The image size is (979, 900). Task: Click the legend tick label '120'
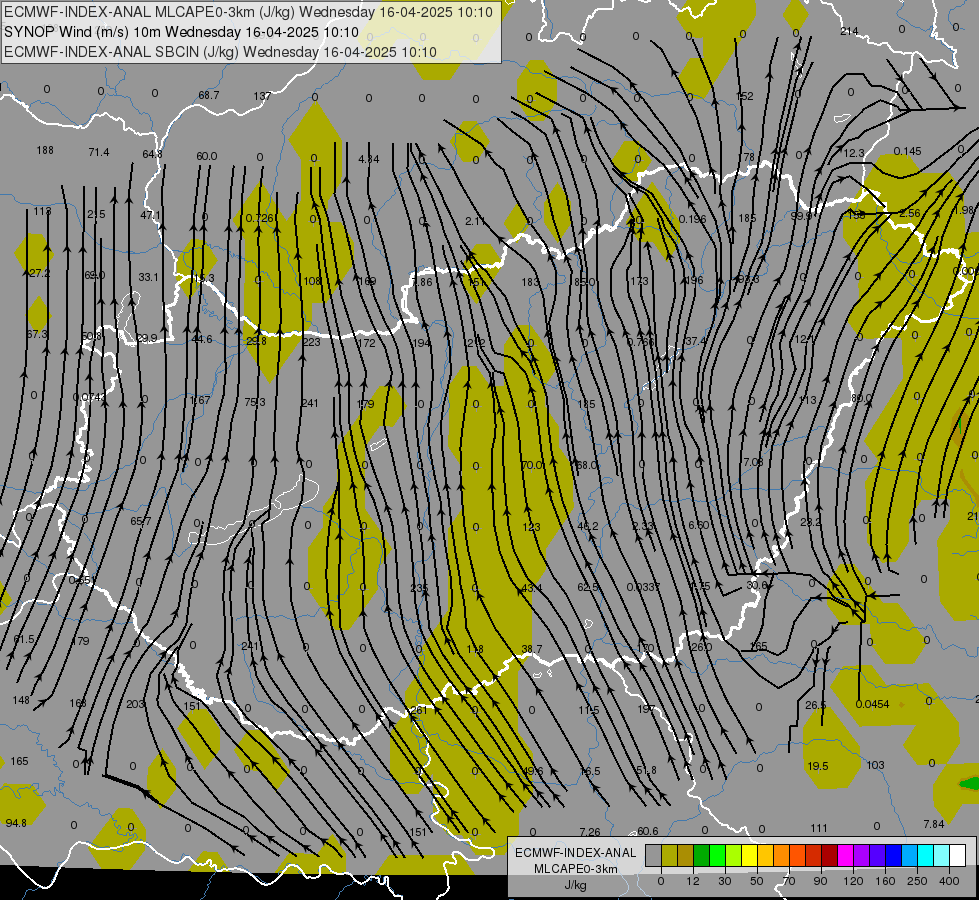(x=853, y=881)
